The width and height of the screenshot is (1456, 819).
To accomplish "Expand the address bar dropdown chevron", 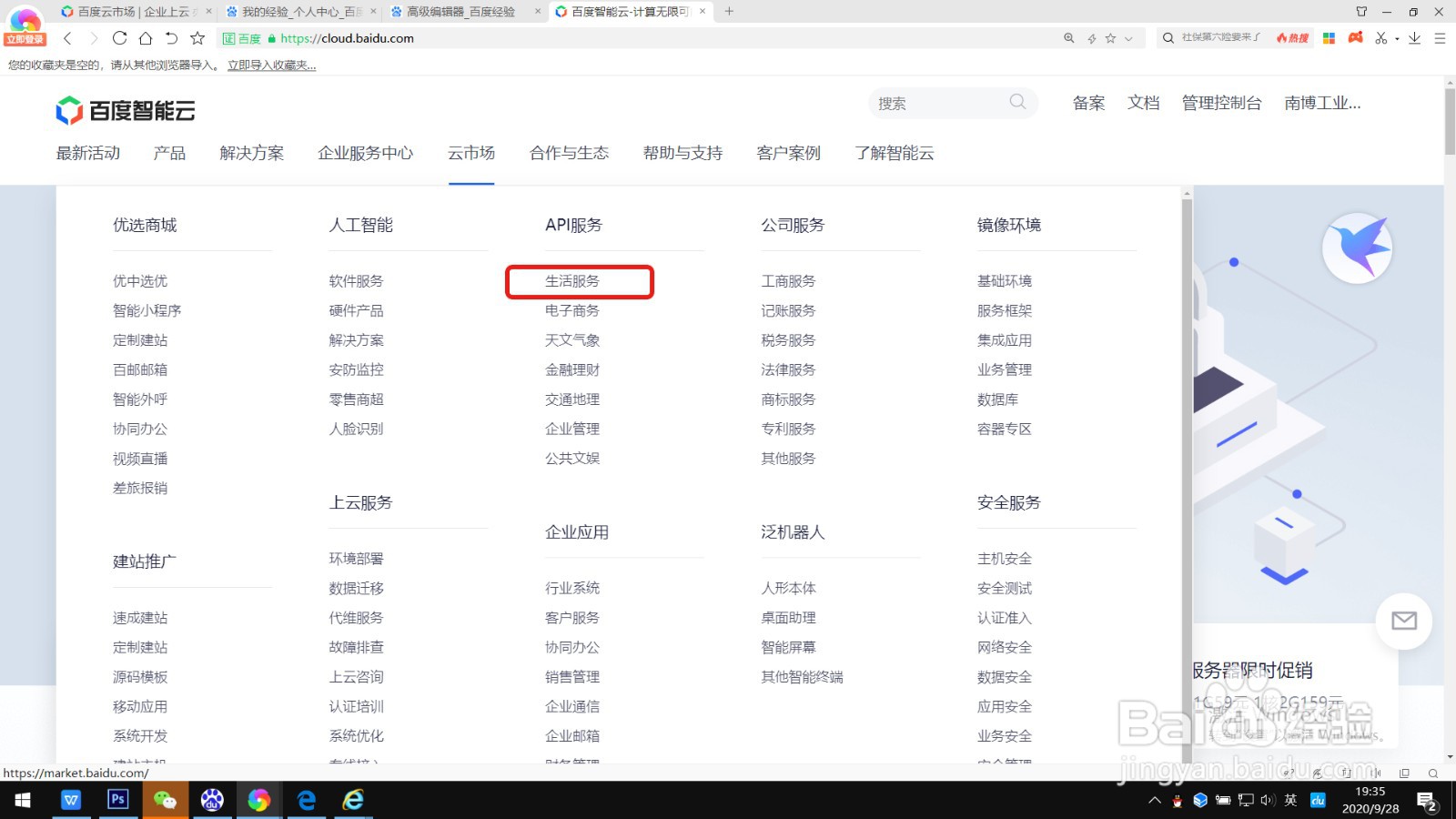I will 1128,38.
